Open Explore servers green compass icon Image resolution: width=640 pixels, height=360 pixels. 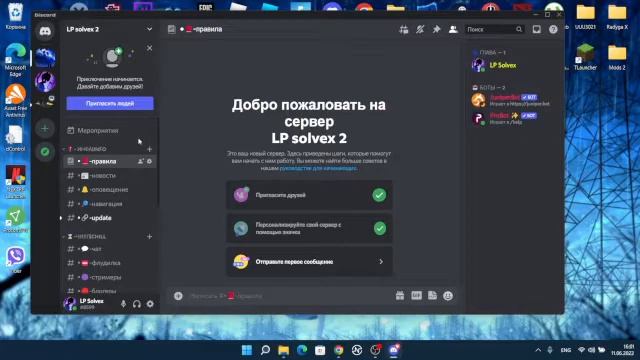pos(45,152)
